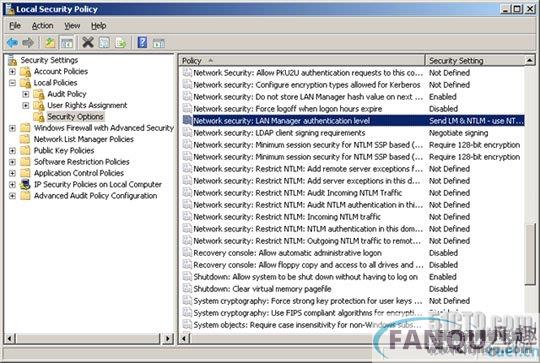Expand the Public Key Policies node
540x363 pixels.
pos(12,151)
